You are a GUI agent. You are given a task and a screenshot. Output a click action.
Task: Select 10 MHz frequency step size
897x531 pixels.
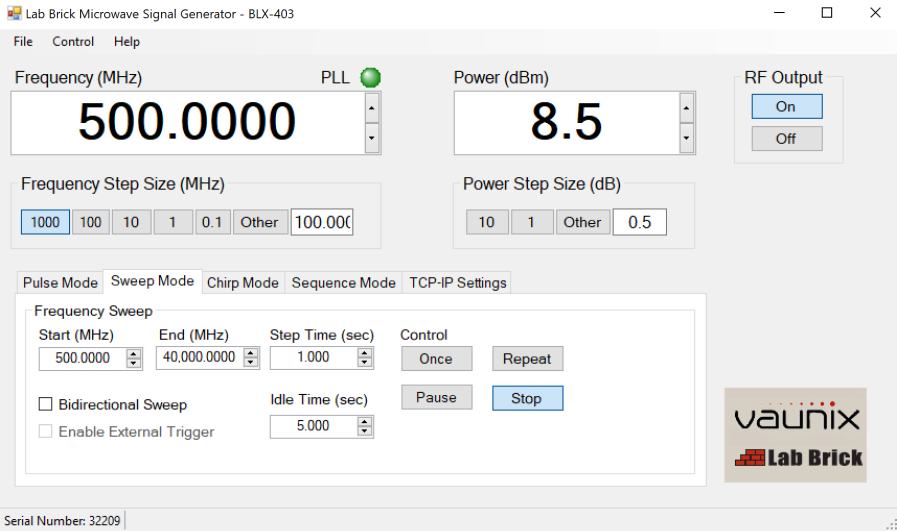pyautogui.click(x=131, y=222)
